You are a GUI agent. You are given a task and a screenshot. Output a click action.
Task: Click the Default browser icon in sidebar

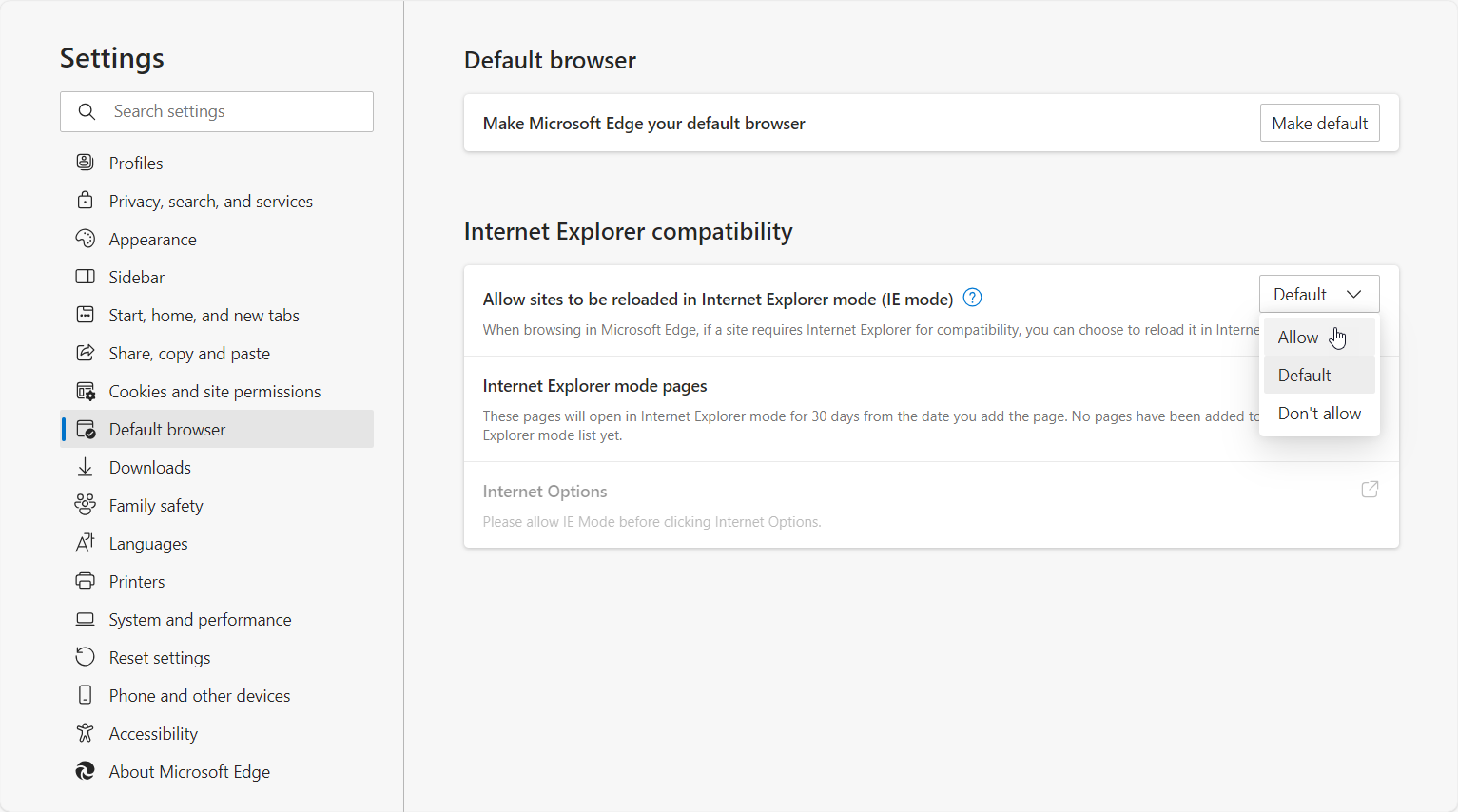(86, 429)
